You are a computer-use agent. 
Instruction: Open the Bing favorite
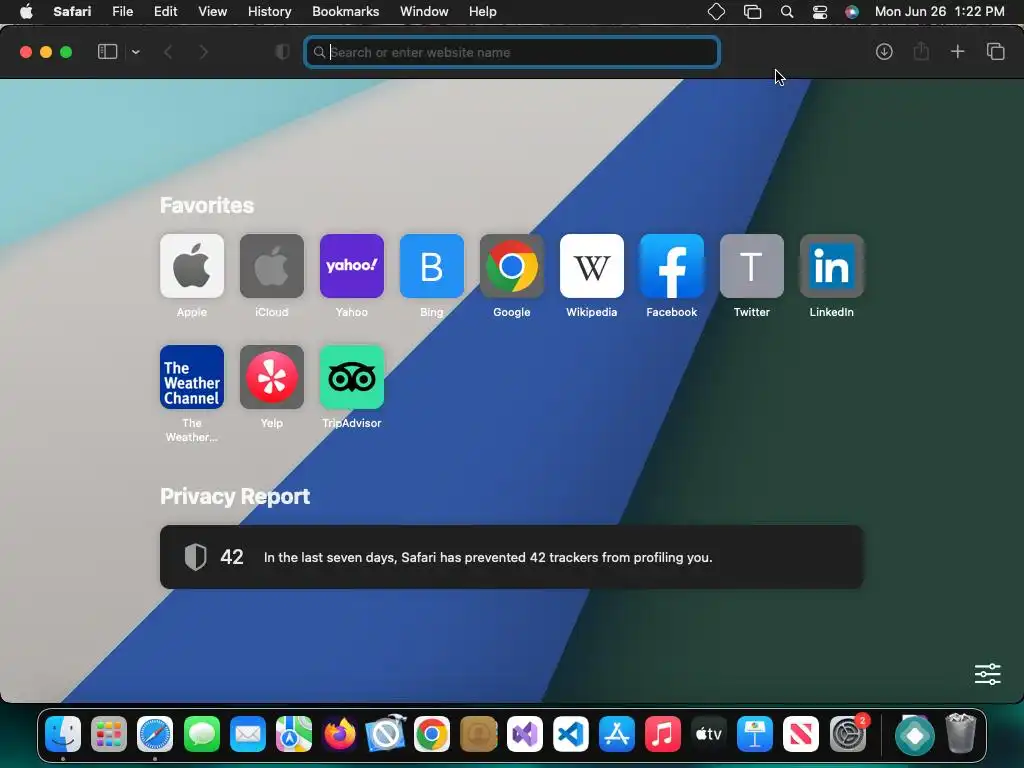pos(432,266)
